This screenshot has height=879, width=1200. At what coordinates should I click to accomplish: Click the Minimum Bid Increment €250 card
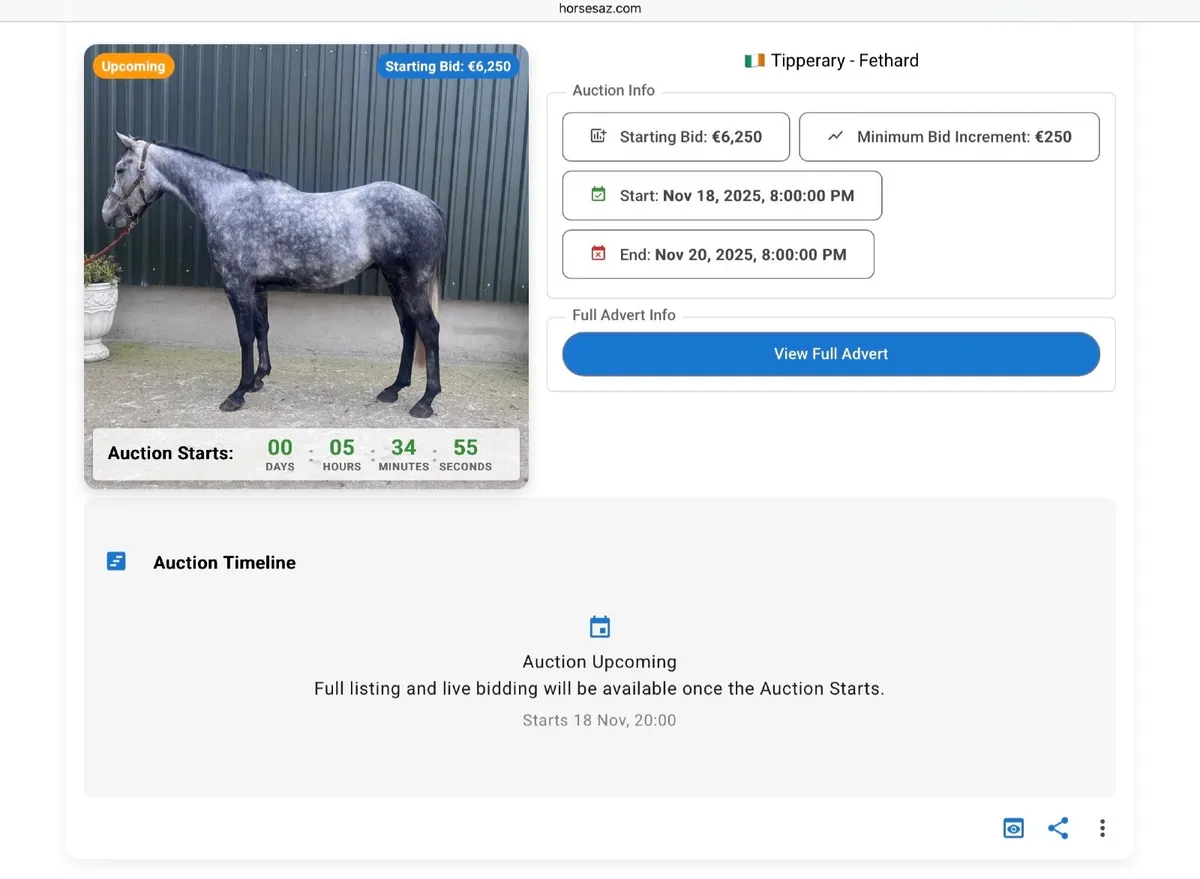[948, 136]
